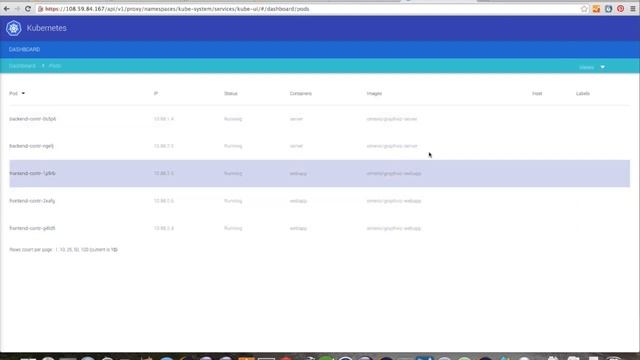Click the Host column header
The width and height of the screenshot is (640, 360).
537,93
